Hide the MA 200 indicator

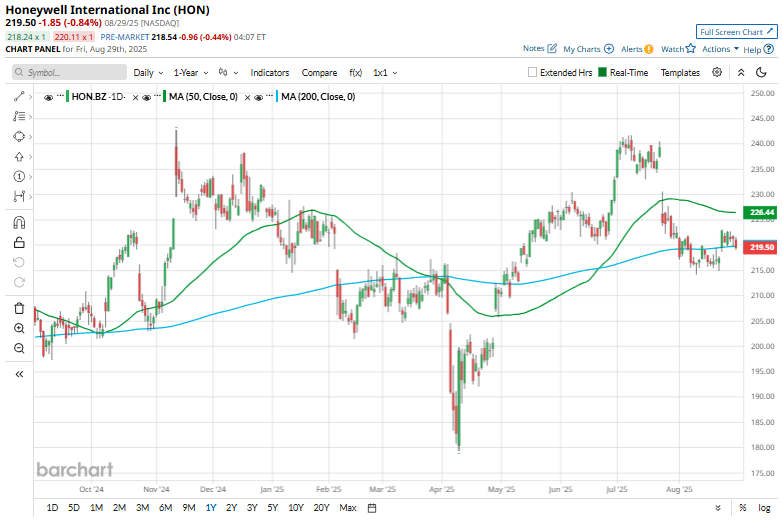(x=258, y=97)
